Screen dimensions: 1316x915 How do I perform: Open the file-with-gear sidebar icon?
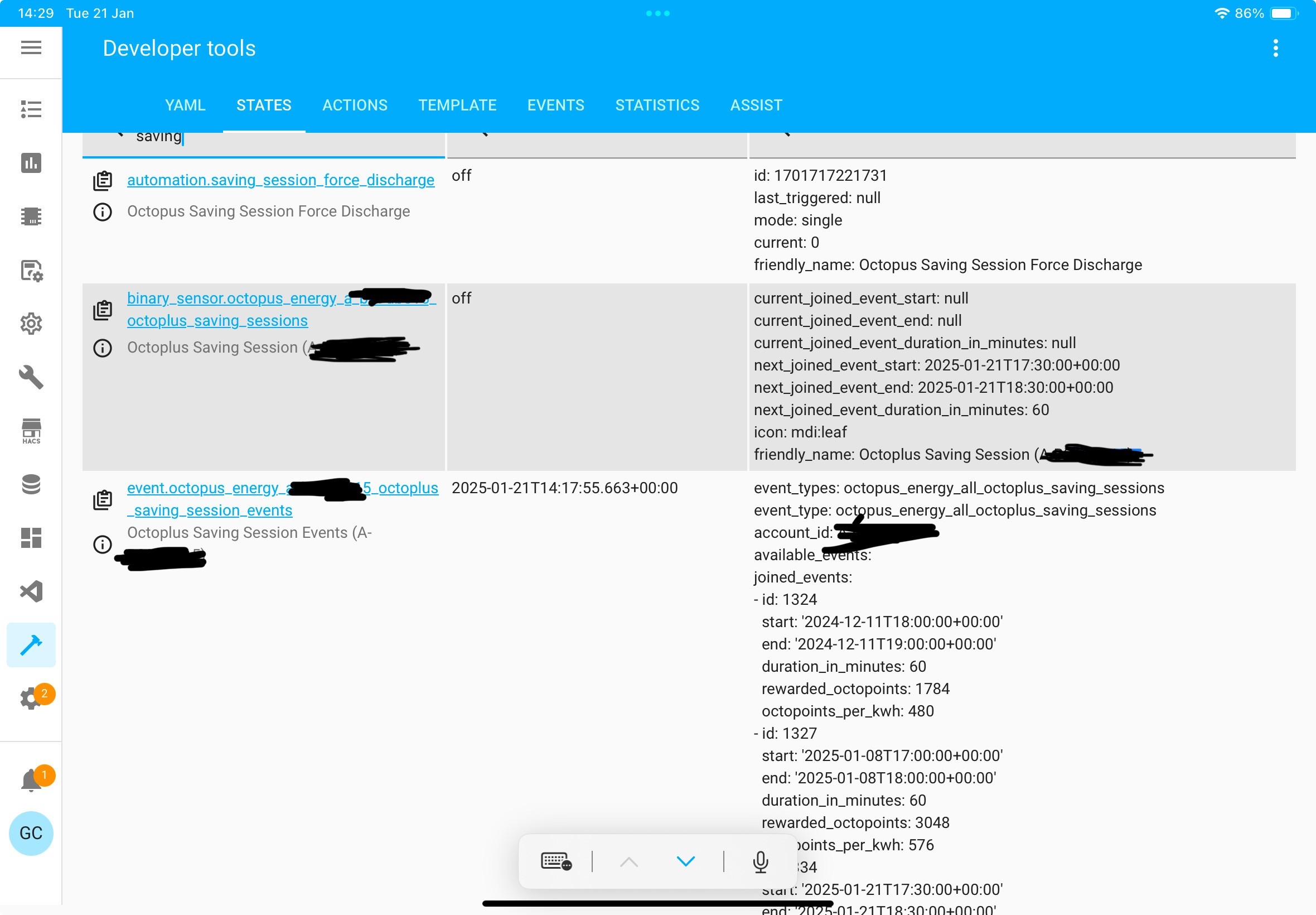(x=32, y=271)
